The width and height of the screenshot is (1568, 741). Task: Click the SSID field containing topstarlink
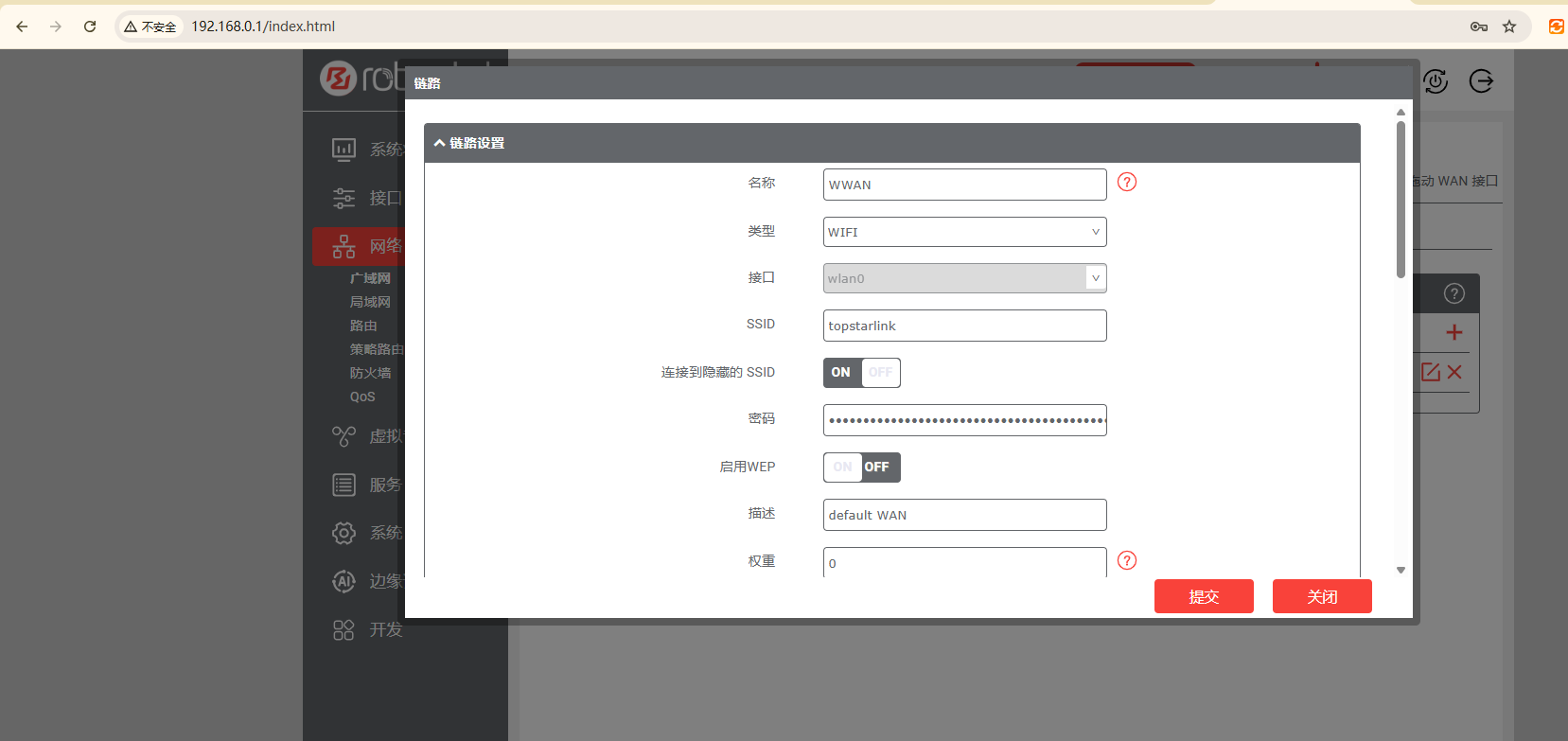click(x=964, y=326)
